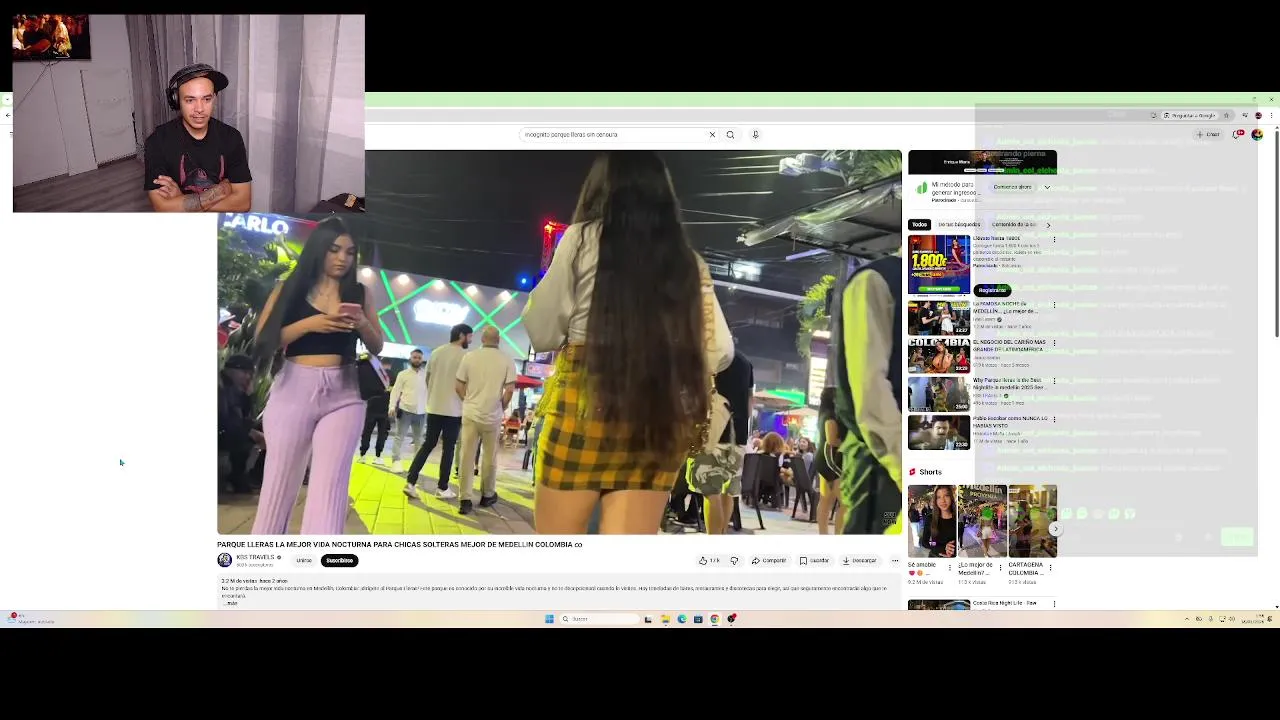Open more actions ellipsis next to Descargar
The width and height of the screenshot is (1280, 720).
[x=894, y=560]
